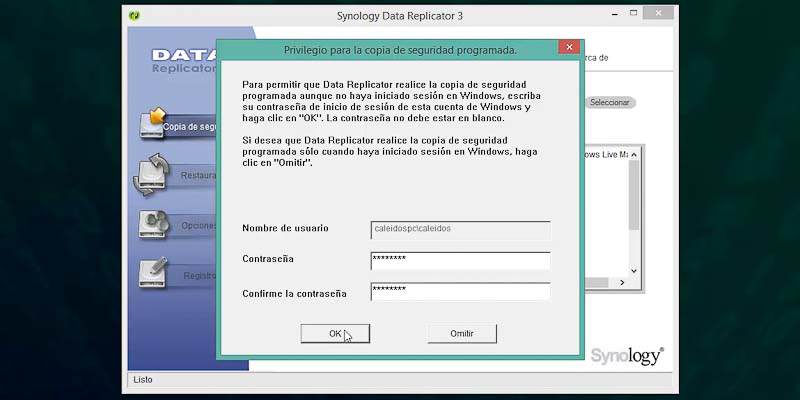
Task: Click the Confirme la contraseña label
Action: (294, 294)
